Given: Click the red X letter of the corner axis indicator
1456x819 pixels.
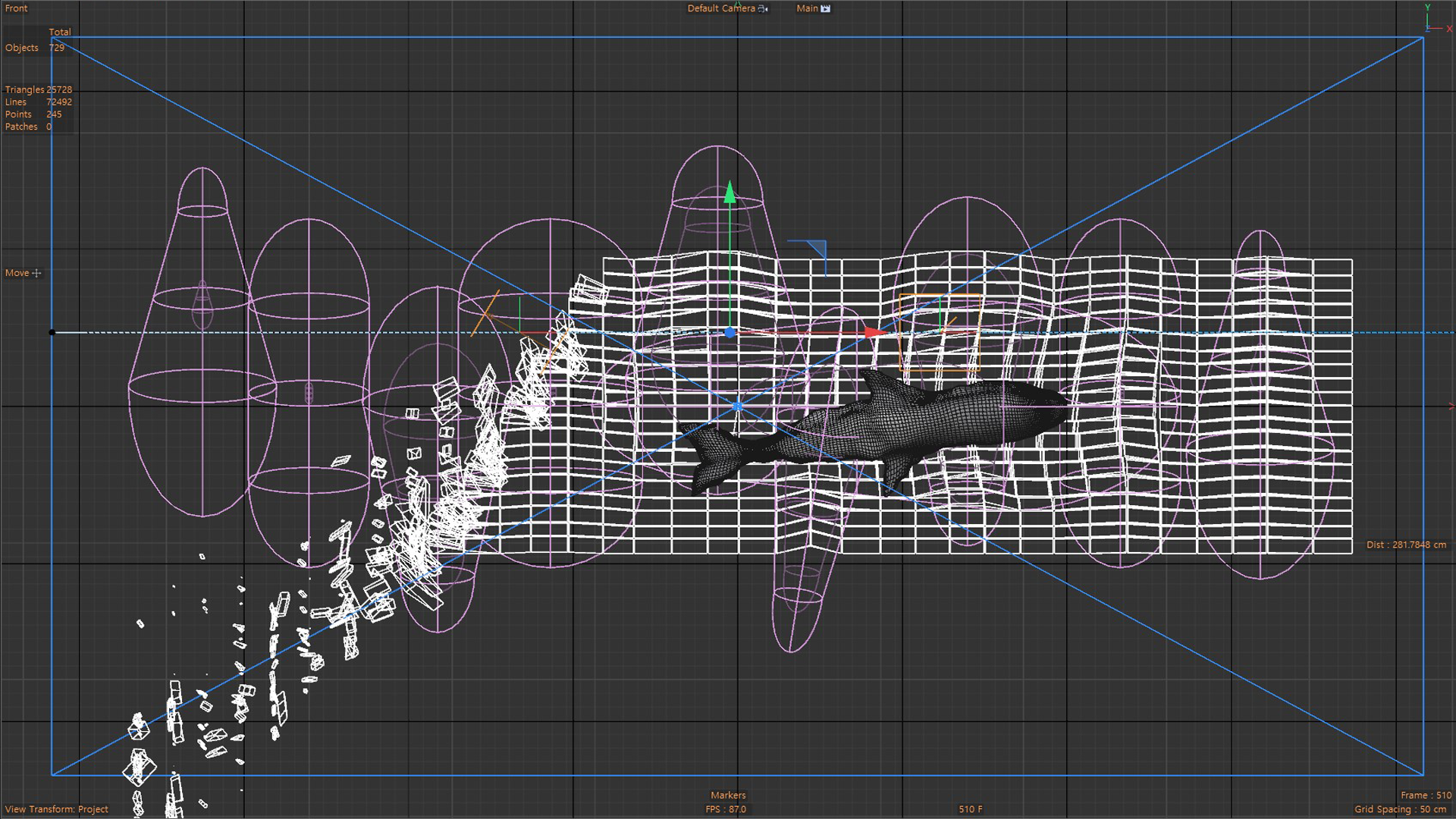Looking at the screenshot, I should pos(1448,29).
